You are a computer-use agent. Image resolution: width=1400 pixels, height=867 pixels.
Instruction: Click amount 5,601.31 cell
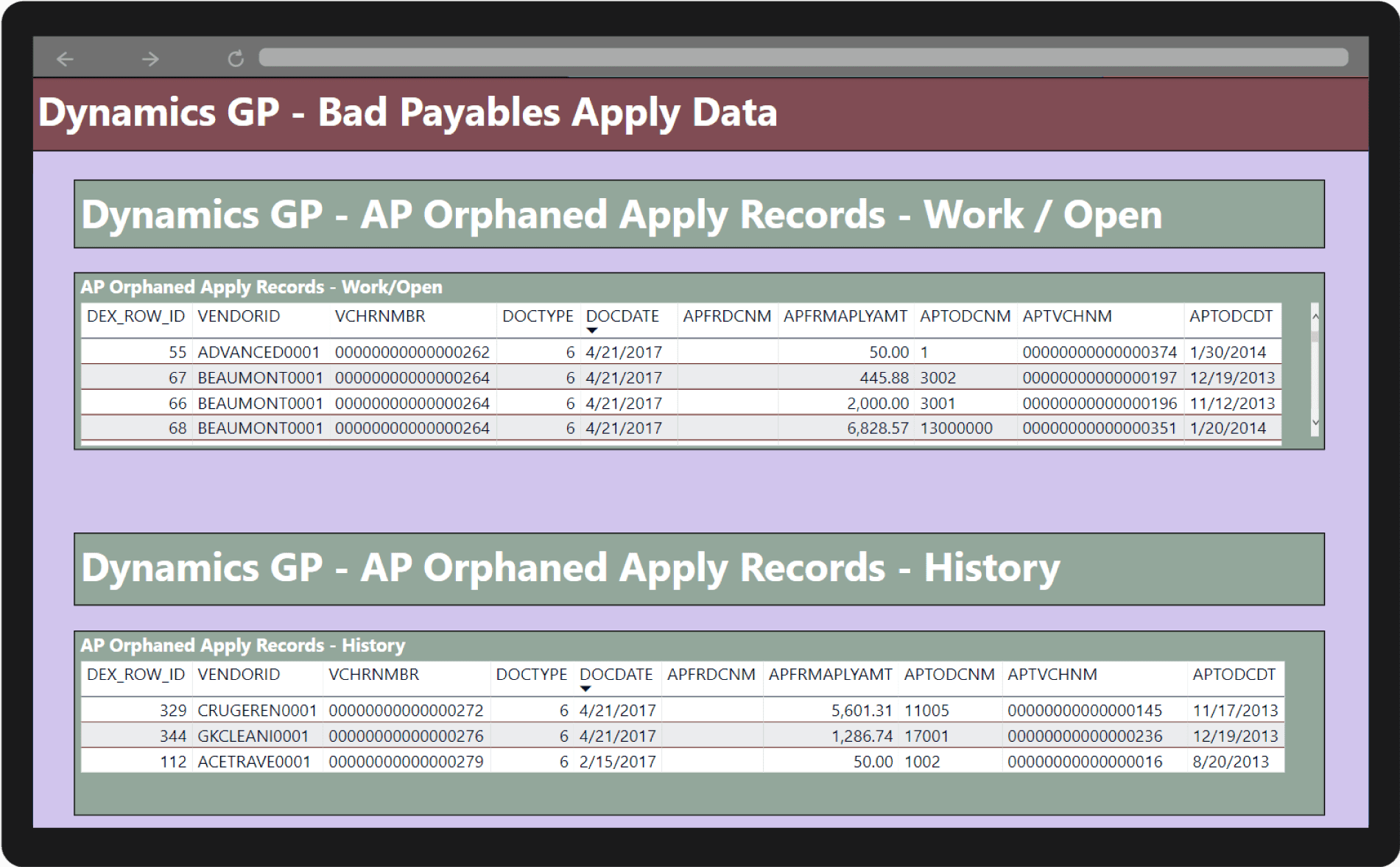click(862, 711)
